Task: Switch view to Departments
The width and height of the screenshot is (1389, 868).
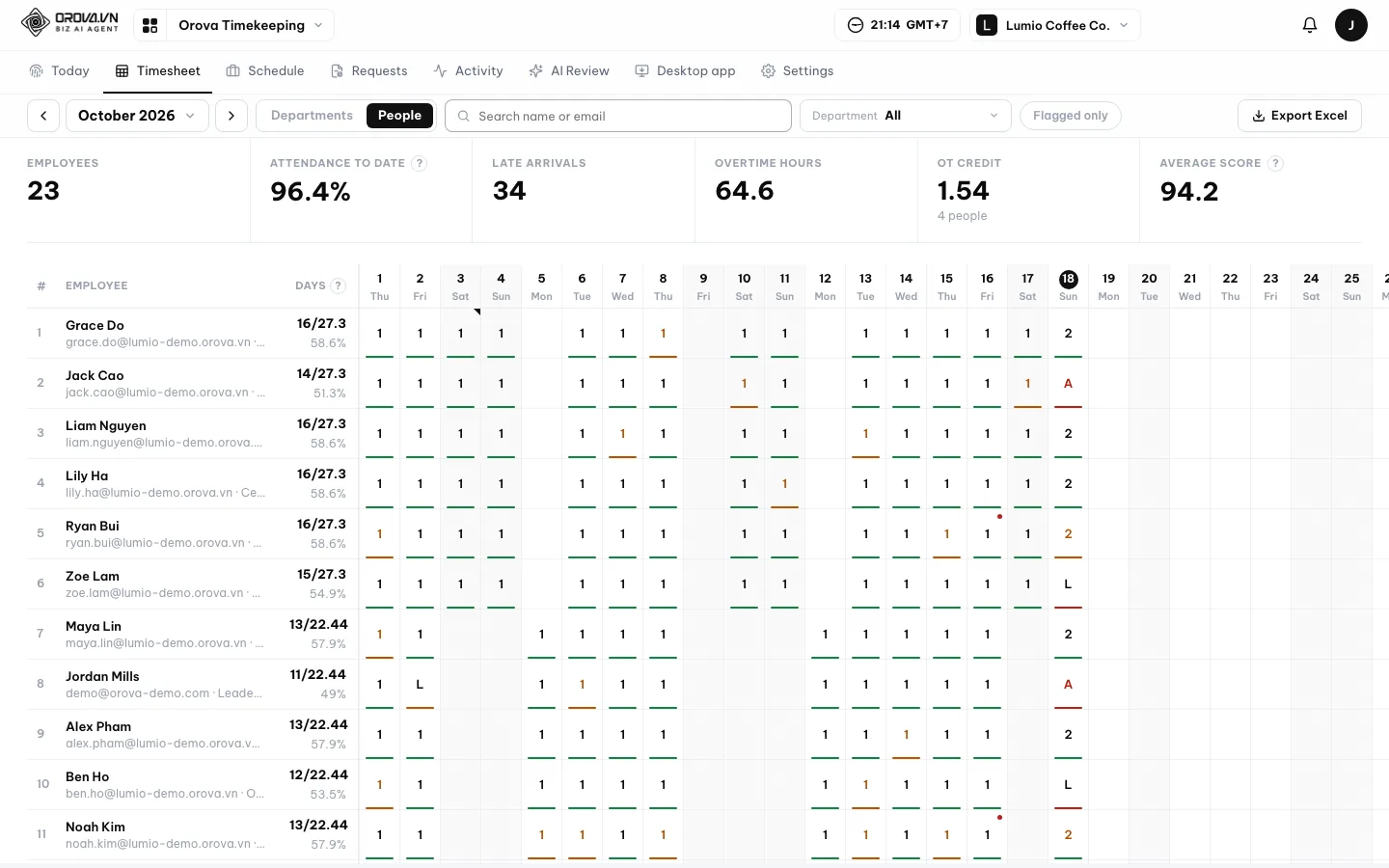Action: [312, 116]
